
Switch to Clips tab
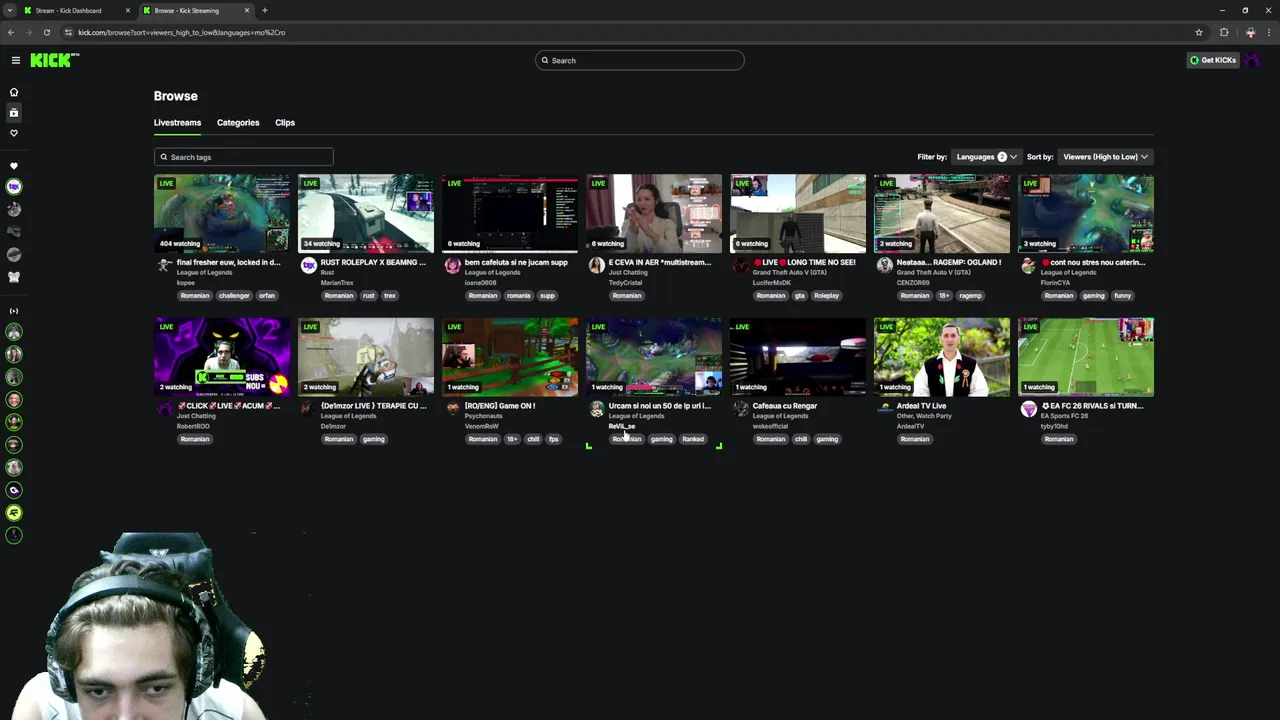click(285, 122)
